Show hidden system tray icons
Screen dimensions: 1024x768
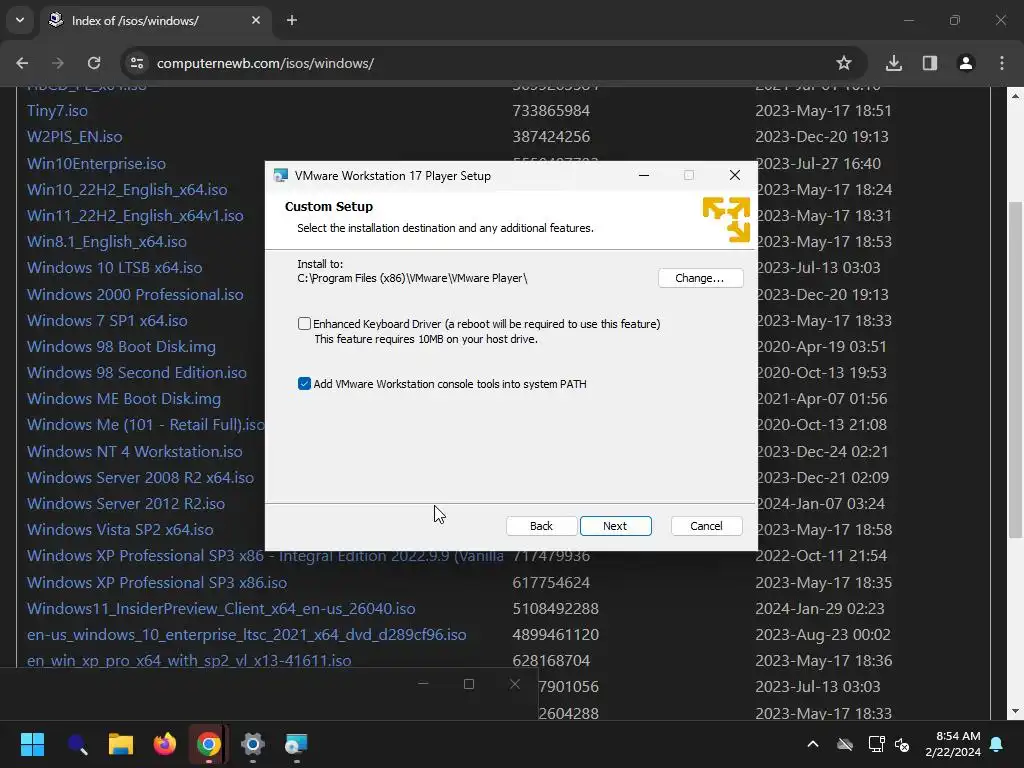813,744
